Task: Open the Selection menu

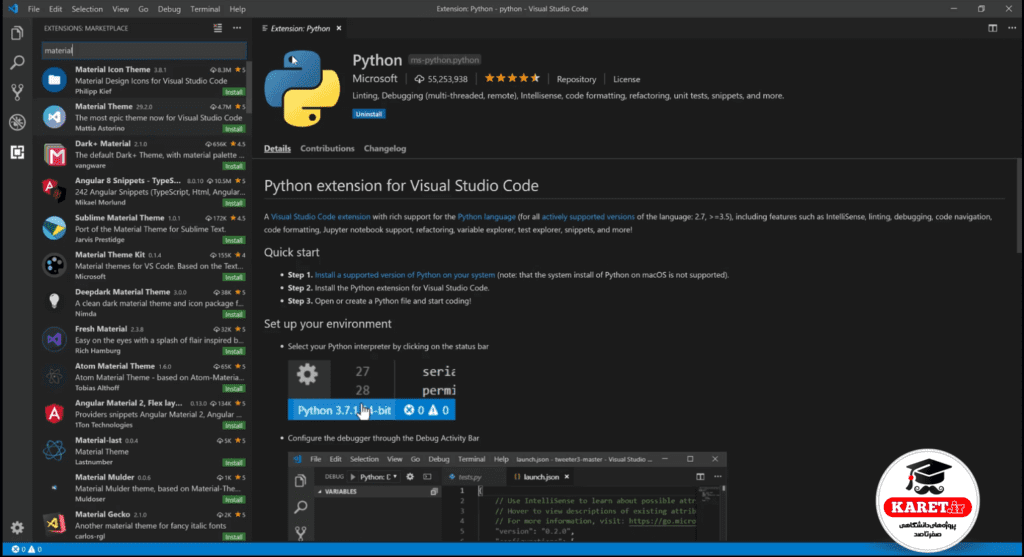Action: (87, 9)
